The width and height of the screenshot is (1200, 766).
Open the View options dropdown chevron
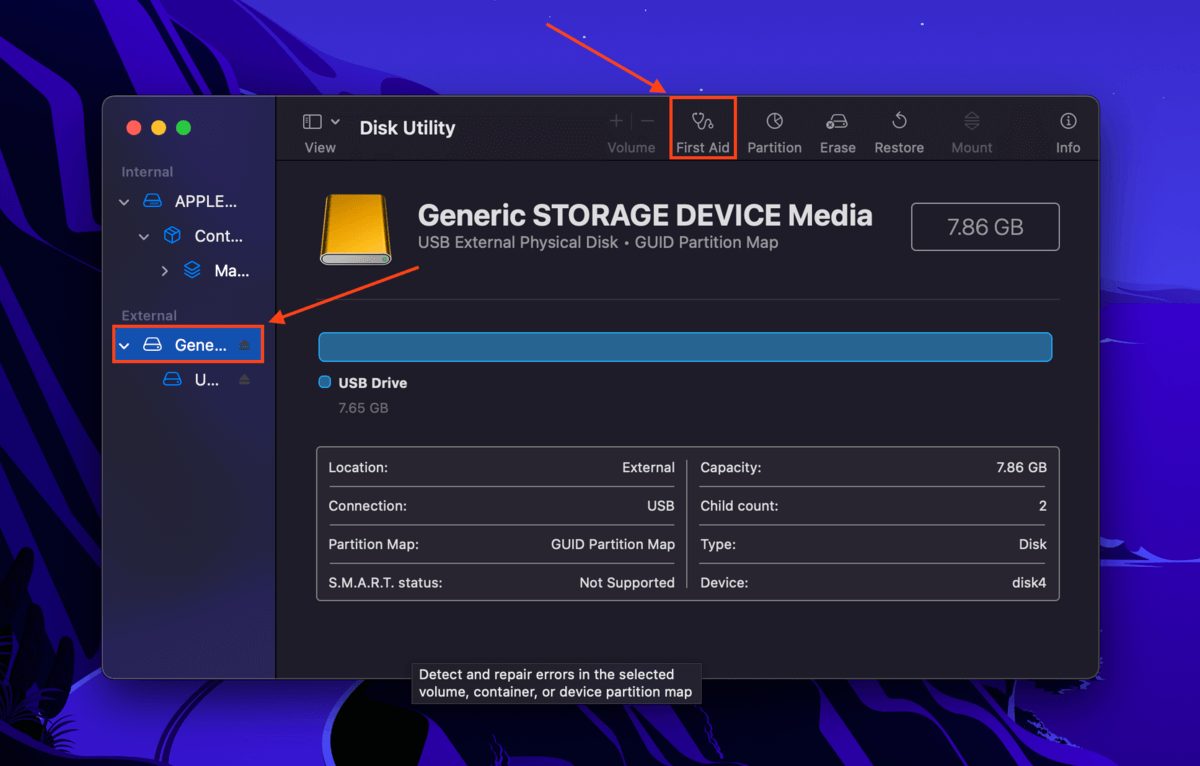coord(335,121)
